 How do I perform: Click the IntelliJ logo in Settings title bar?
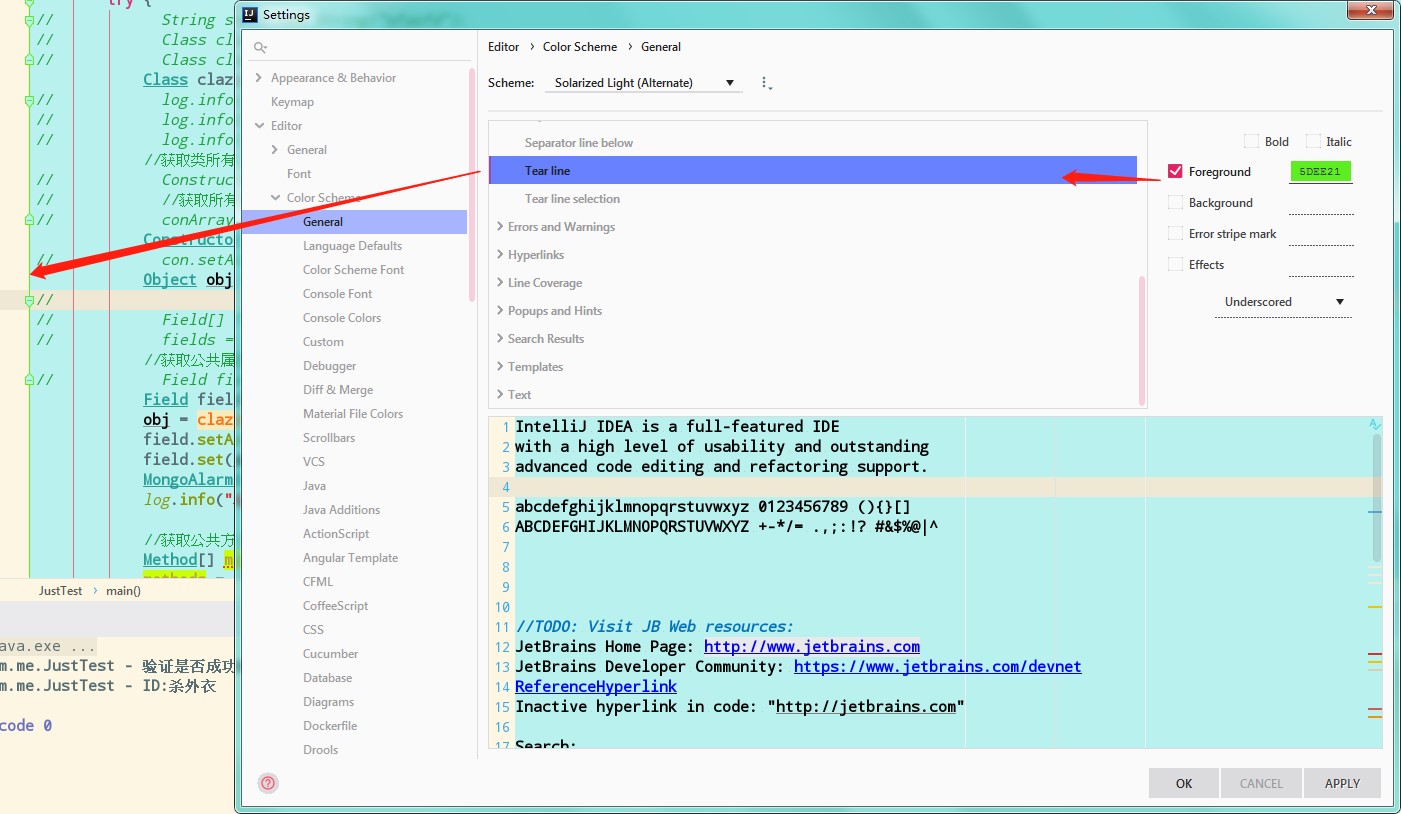[x=248, y=15]
